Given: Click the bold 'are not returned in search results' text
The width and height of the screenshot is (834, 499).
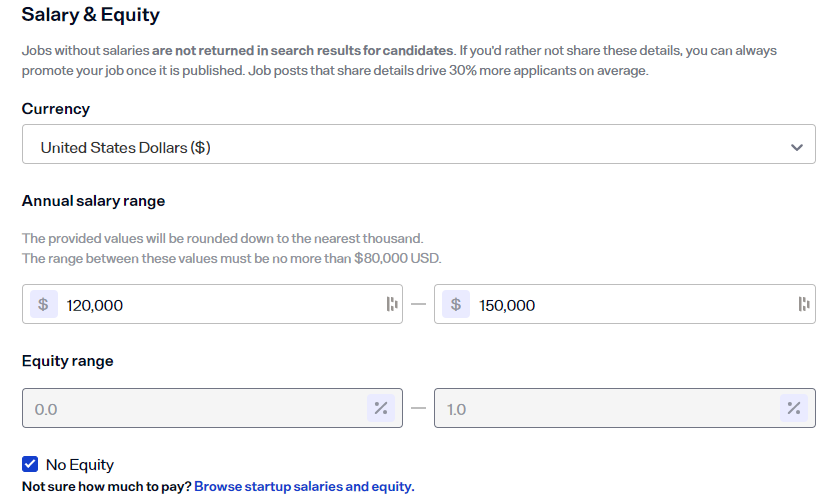Looking at the screenshot, I should [x=304, y=50].
